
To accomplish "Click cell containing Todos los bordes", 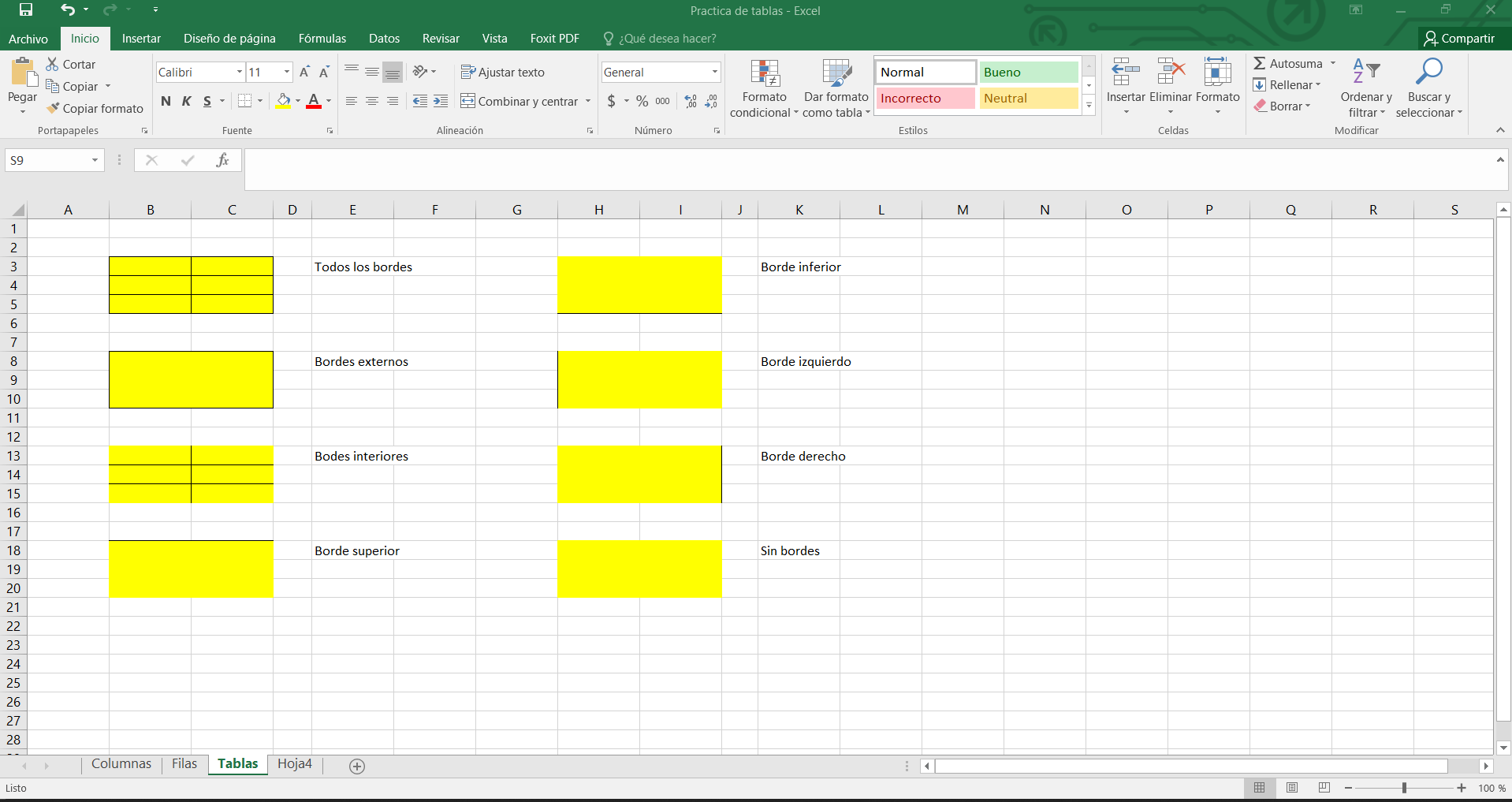I will pyautogui.click(x=363, y=267).
